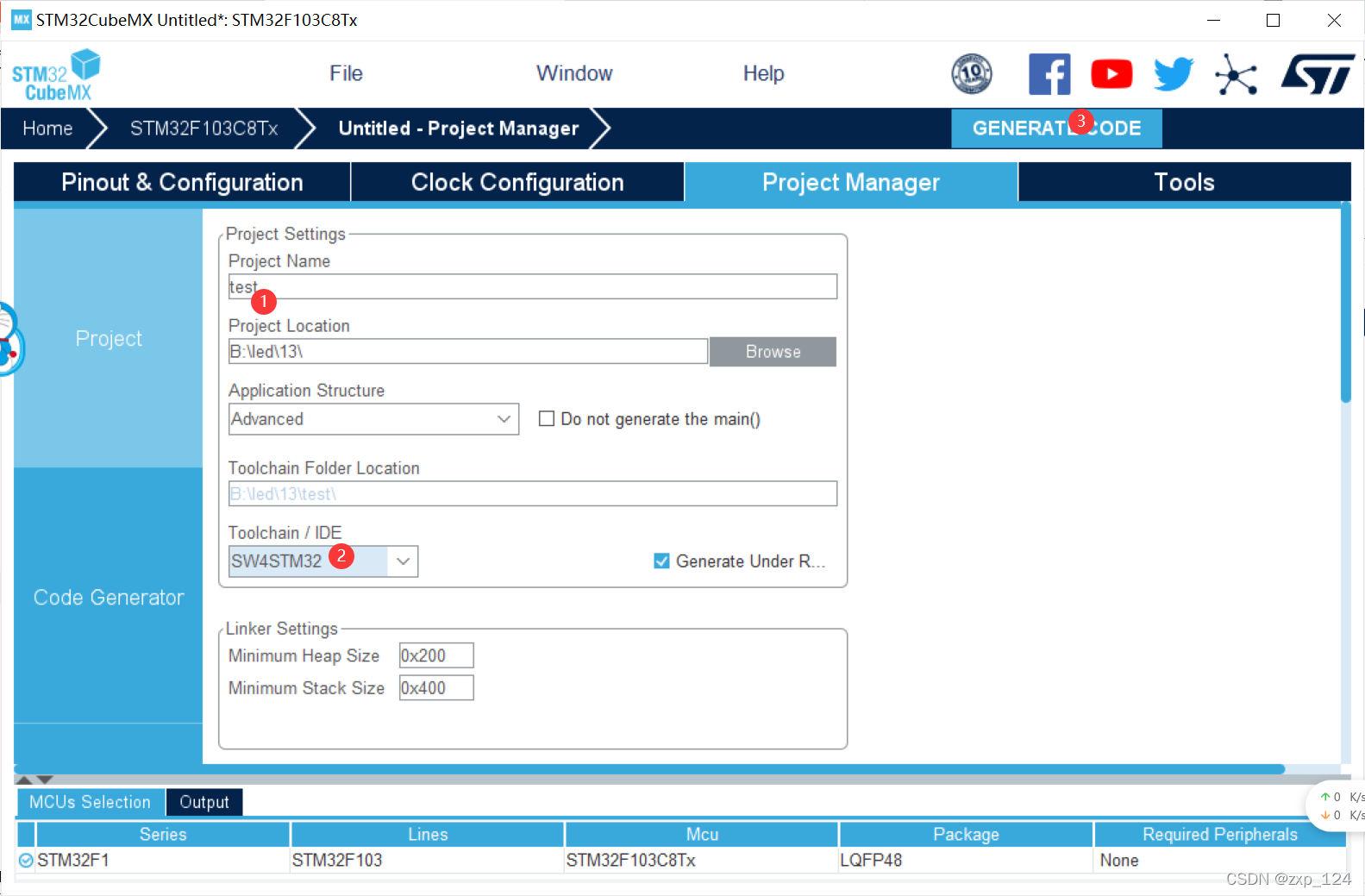
Task: Click the Project Name input field
Action: tap(533, 287)
